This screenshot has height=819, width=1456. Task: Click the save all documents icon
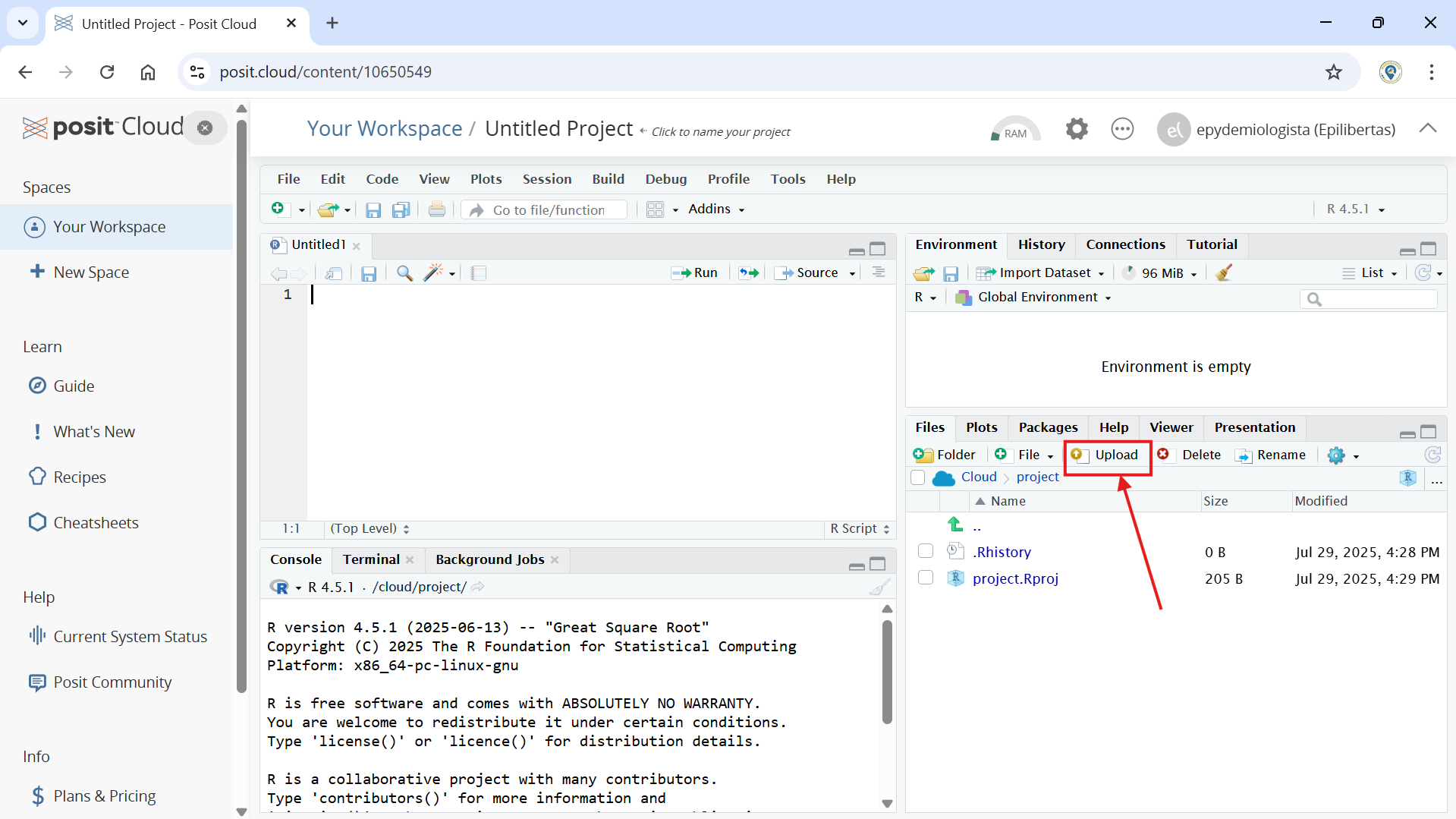(x=401, y=210)
